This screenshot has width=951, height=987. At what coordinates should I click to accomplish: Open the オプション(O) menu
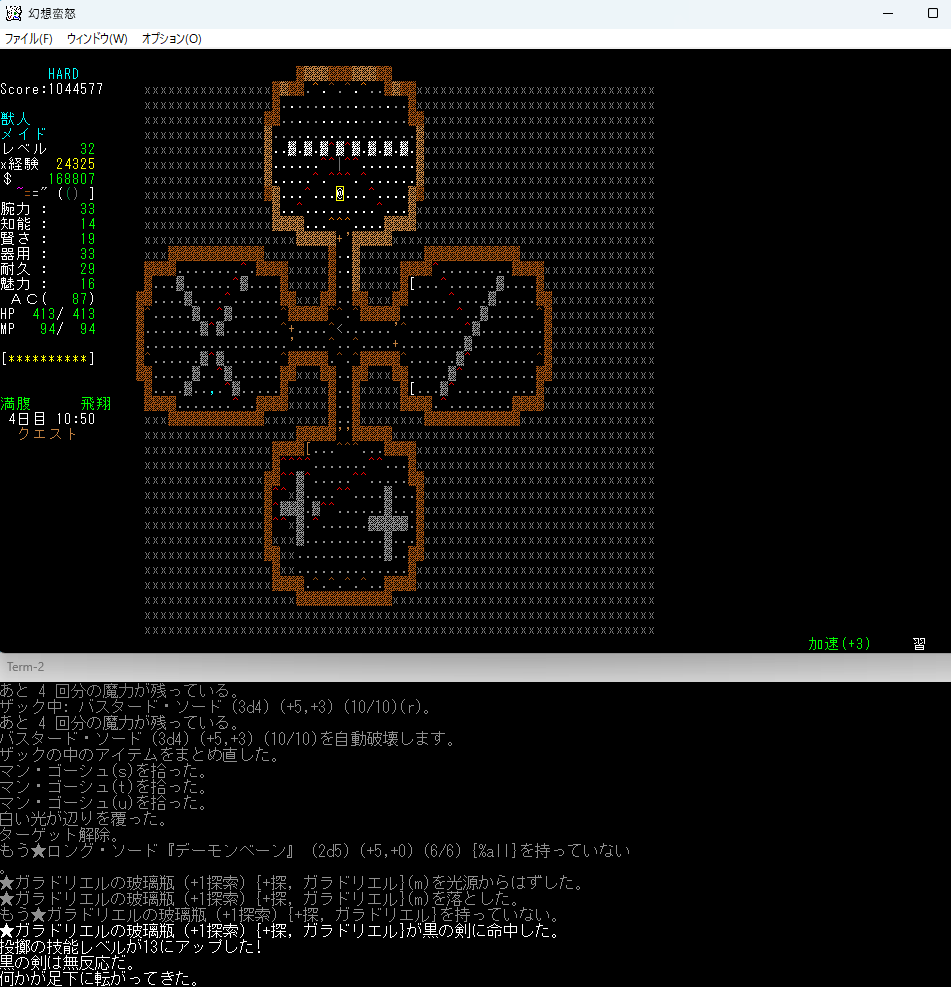(x=171, y=39)
